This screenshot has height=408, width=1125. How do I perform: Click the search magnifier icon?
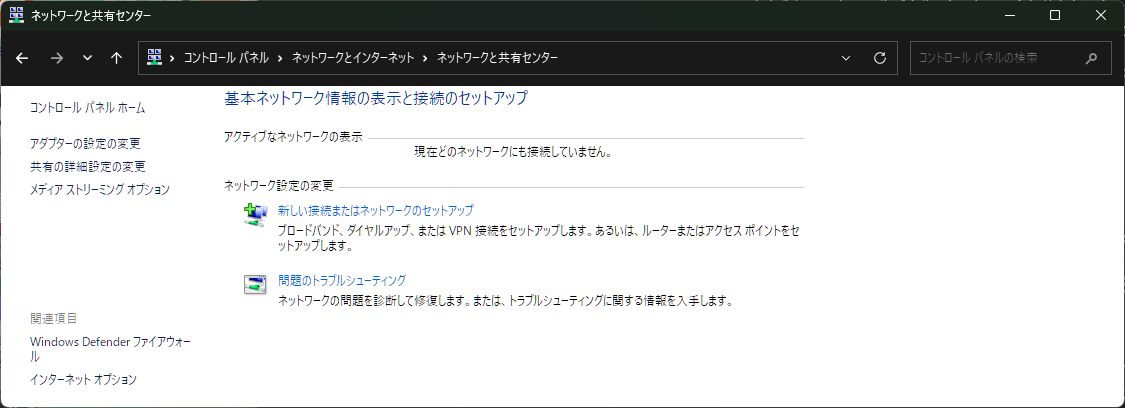click(1091, 58)
